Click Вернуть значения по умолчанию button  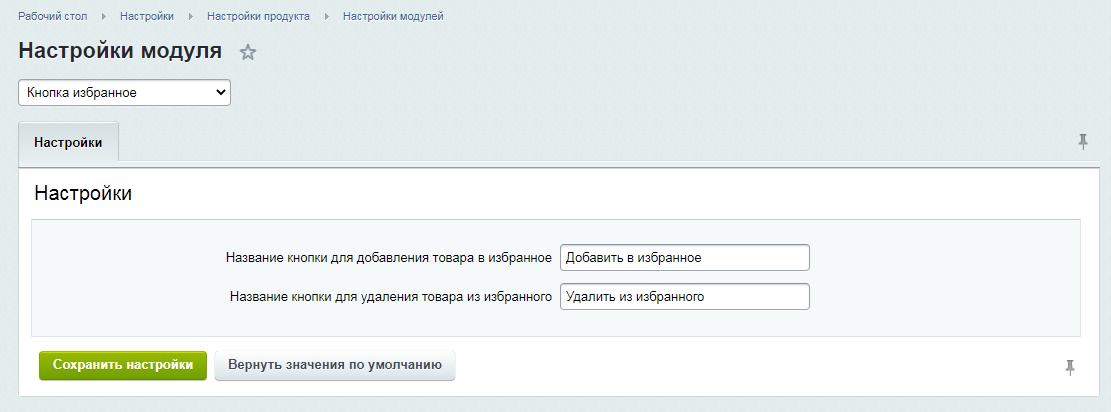click(334, 365)
